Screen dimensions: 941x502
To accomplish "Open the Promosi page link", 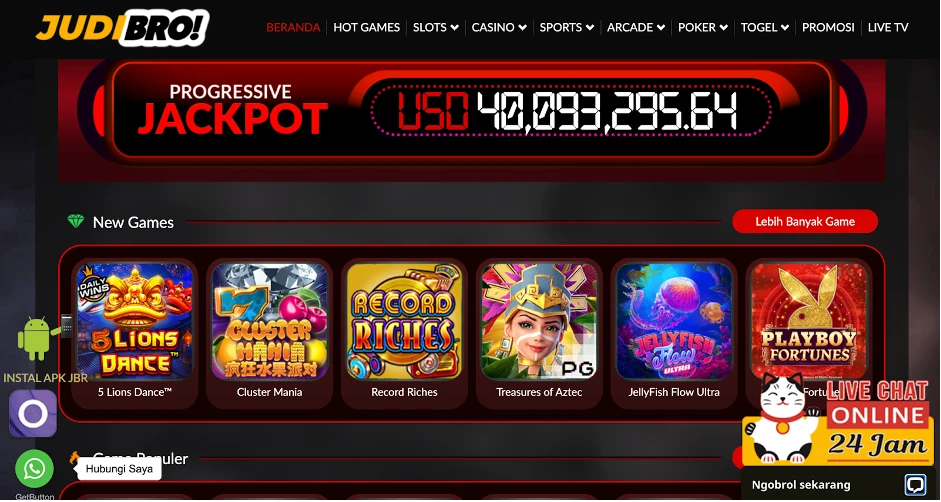I will [828, 27].
